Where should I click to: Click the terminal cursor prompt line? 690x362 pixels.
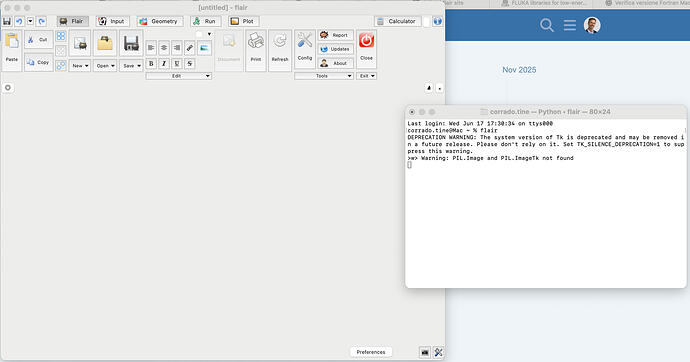(x=410, y=165)
